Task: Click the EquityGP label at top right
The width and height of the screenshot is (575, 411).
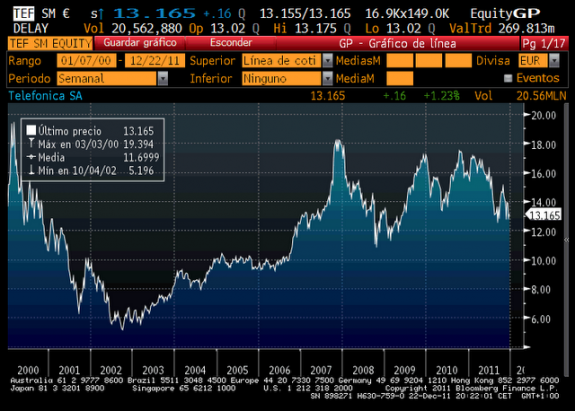Action: (505, 14)
